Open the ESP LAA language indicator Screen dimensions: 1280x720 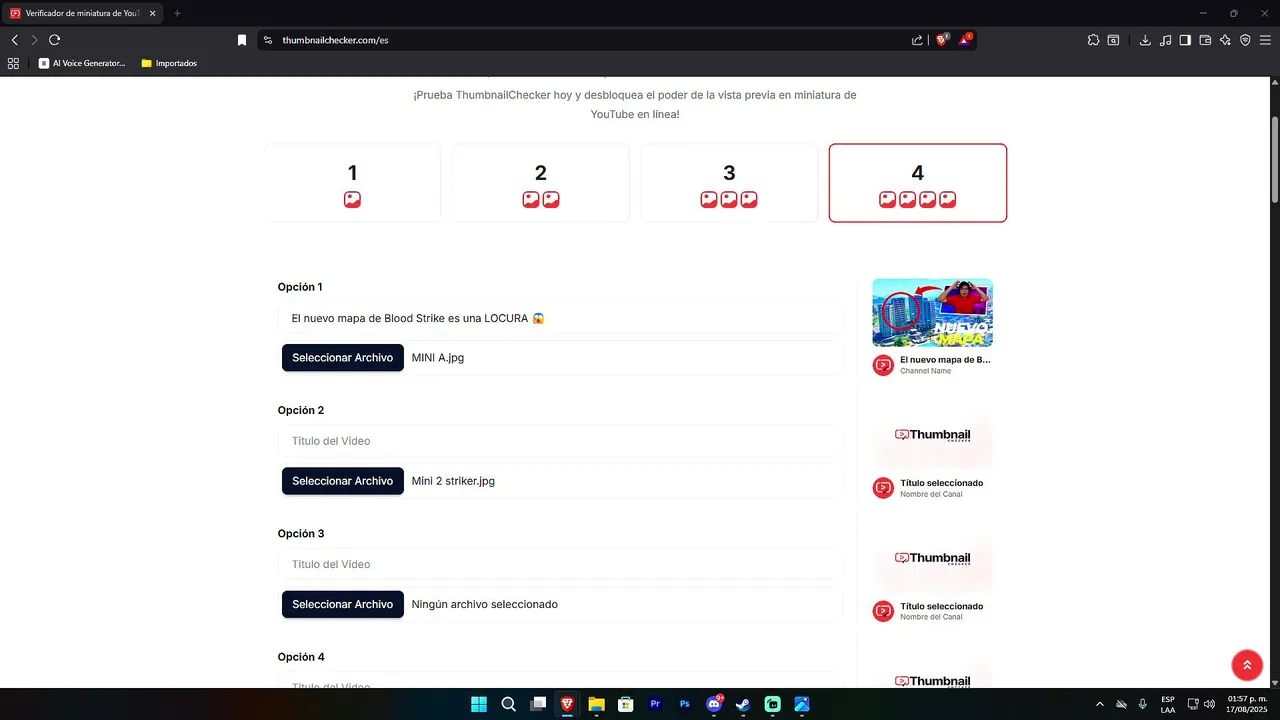pos(1168,704)
